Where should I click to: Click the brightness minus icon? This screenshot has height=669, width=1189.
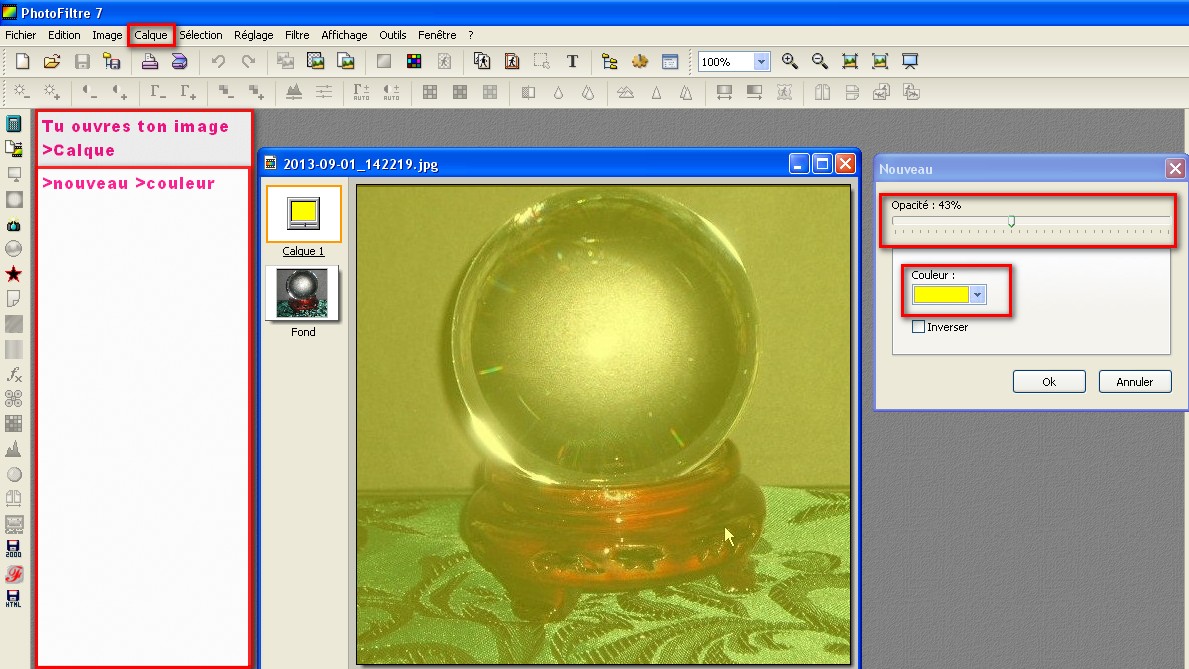[21, 92]
